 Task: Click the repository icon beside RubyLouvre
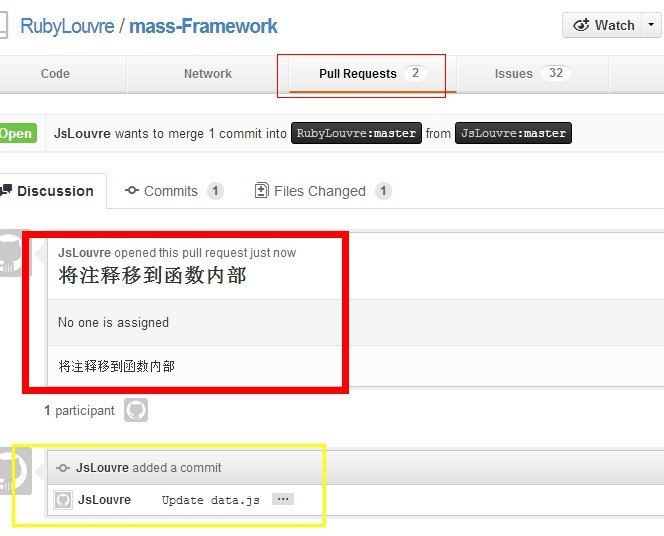point(3,25)
